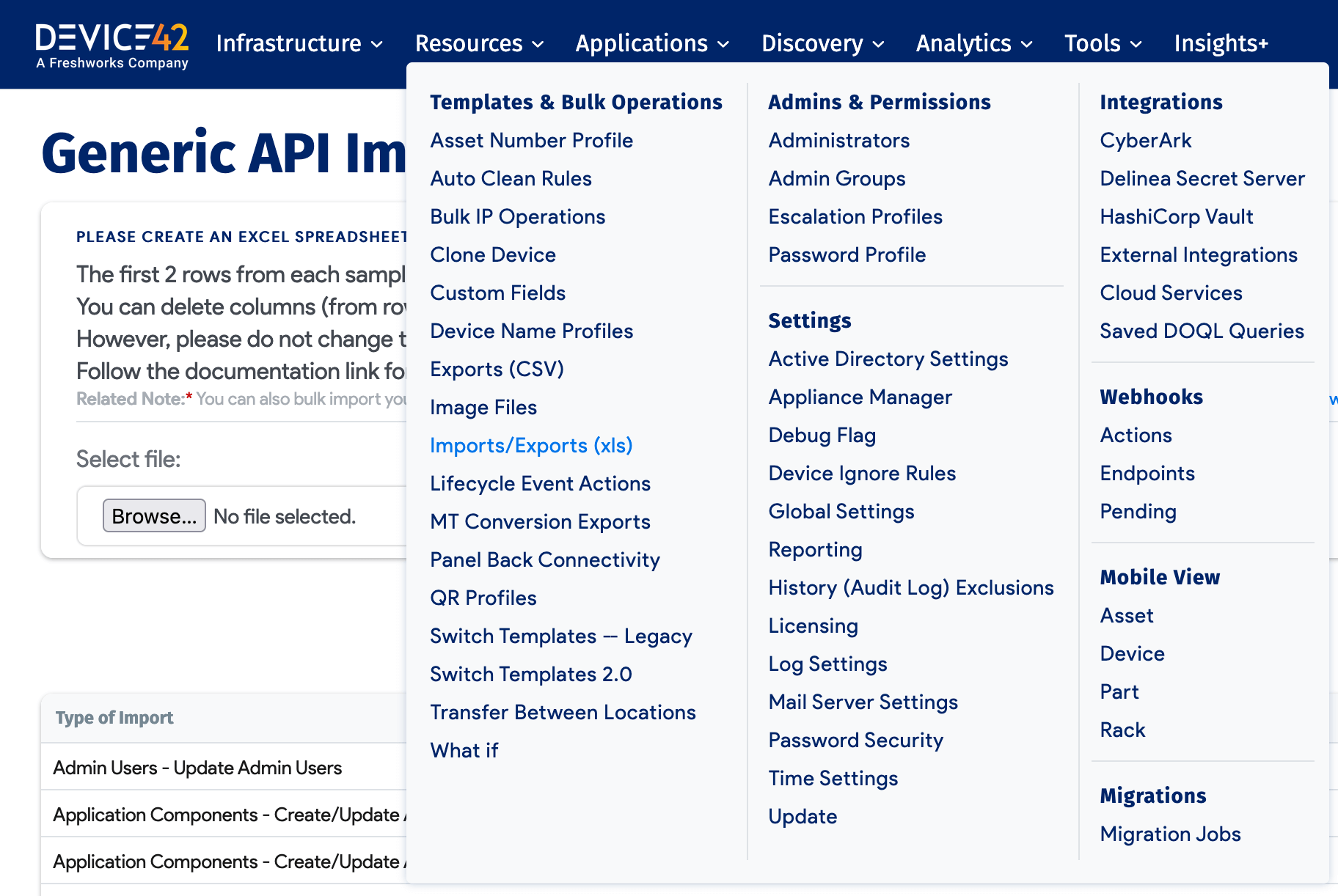Open Insights+ from the top bar
Screen dimensions: 1338x896
[1221, 43]
